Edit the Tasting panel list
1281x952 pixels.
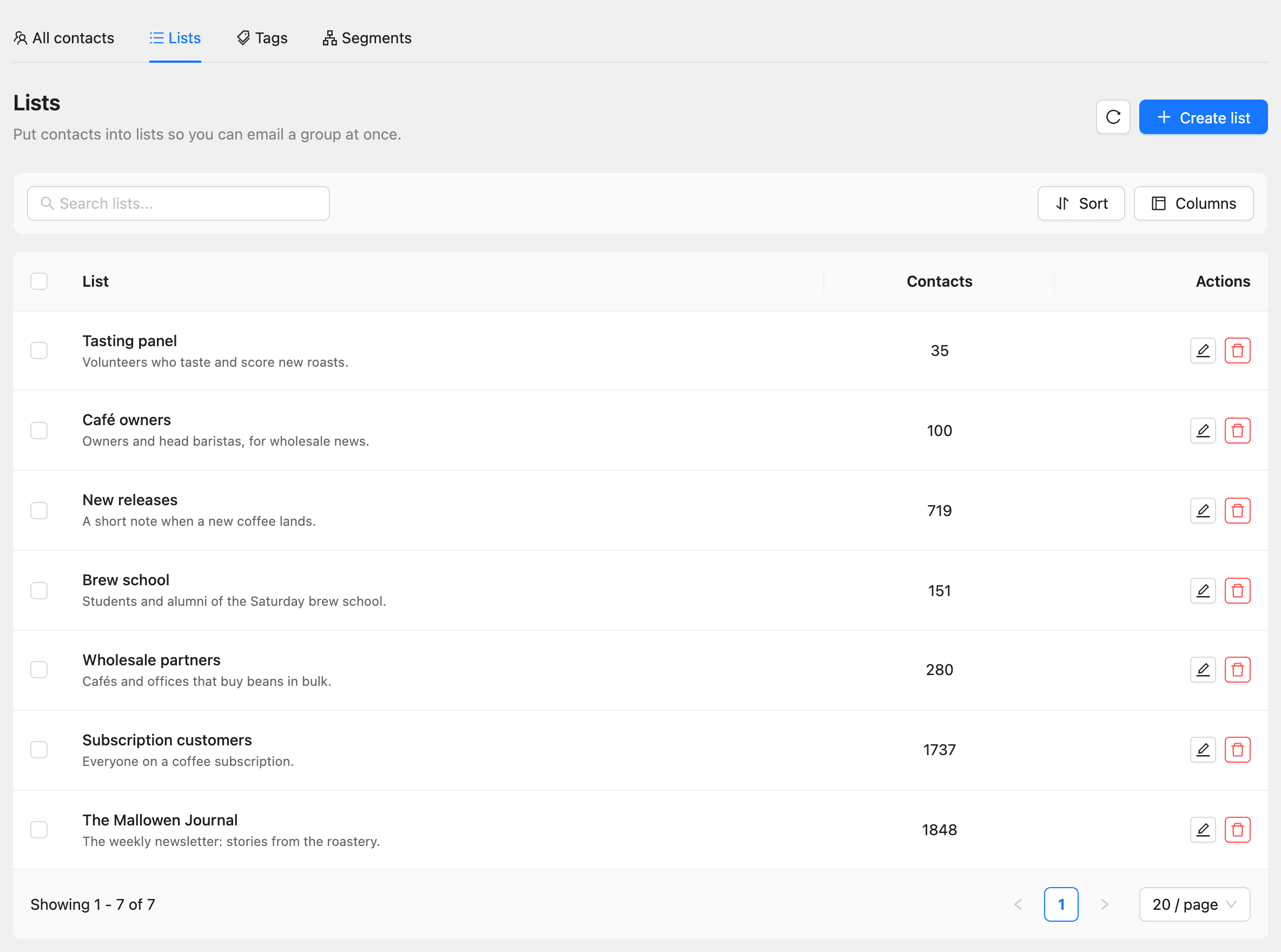point(1203,351)
